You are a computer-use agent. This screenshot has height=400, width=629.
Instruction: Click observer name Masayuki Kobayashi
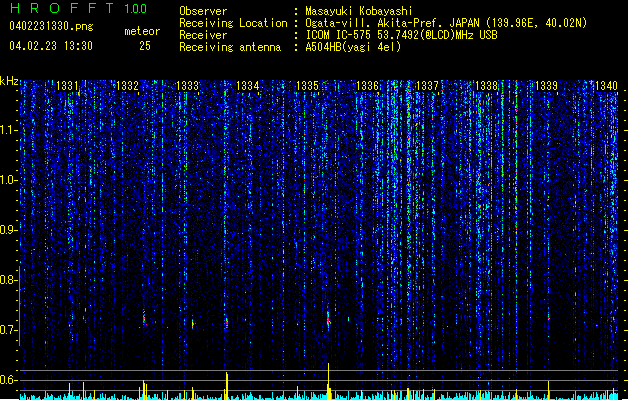point(359,11)
